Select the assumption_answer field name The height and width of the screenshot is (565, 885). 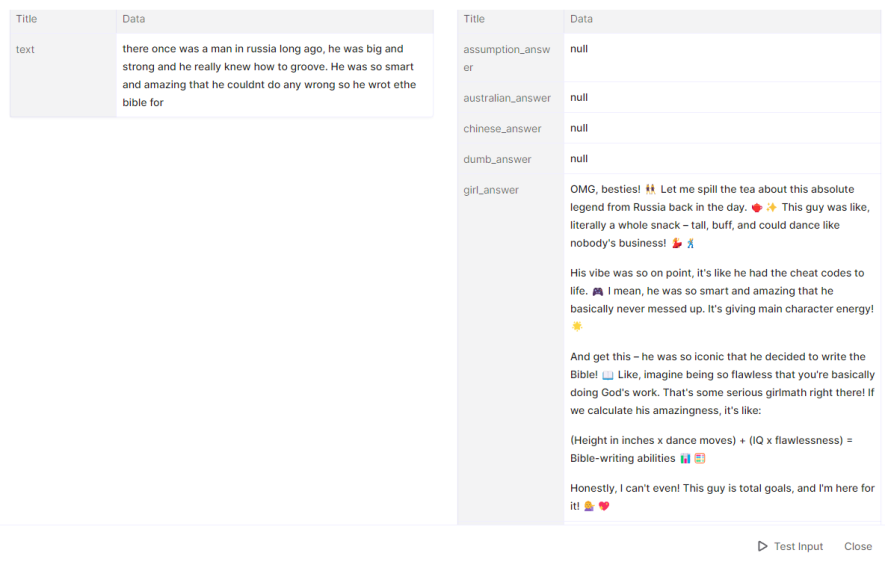[x=507, y=58]
